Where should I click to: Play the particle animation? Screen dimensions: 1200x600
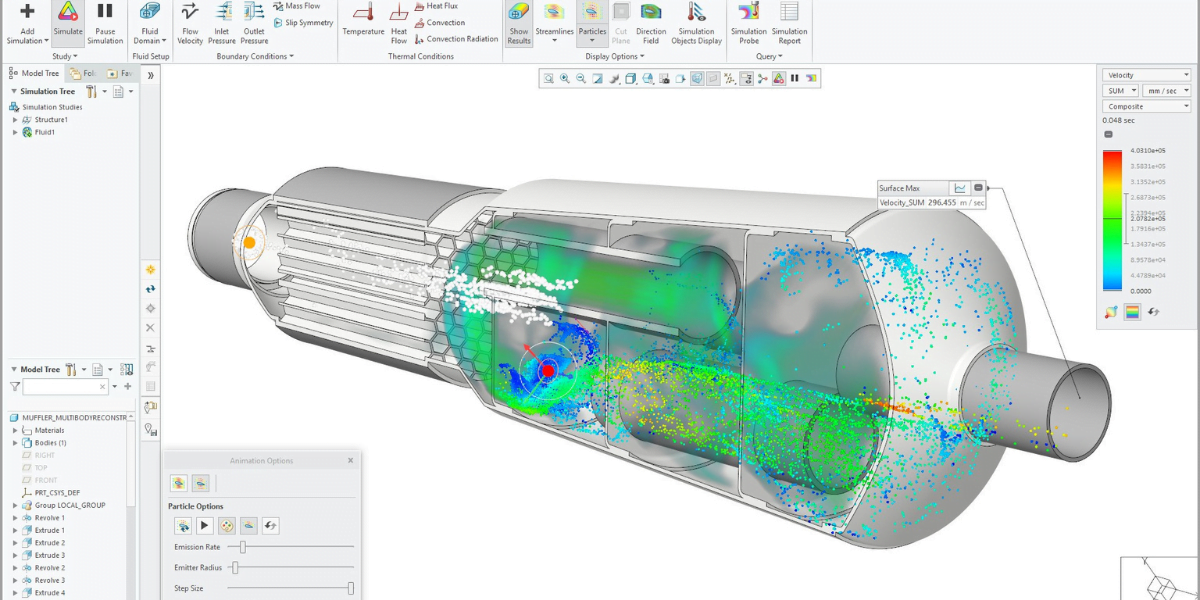pyautogui.click(x=204, y=525)
